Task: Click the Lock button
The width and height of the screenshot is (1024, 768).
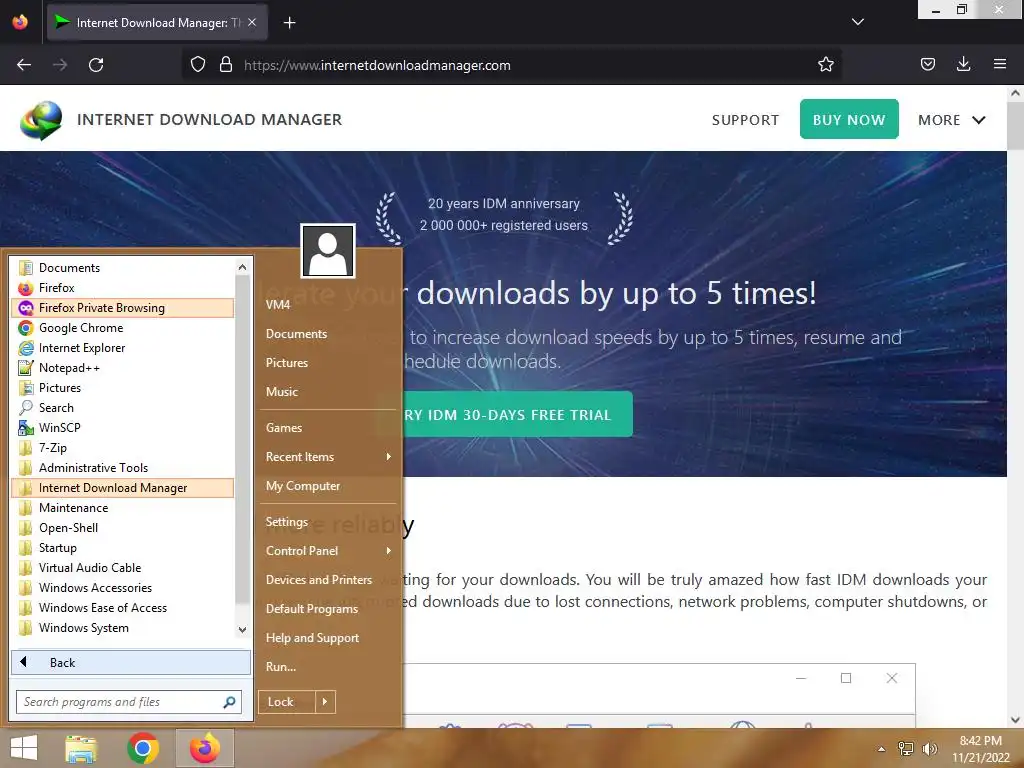Action: tap(287, 702)
